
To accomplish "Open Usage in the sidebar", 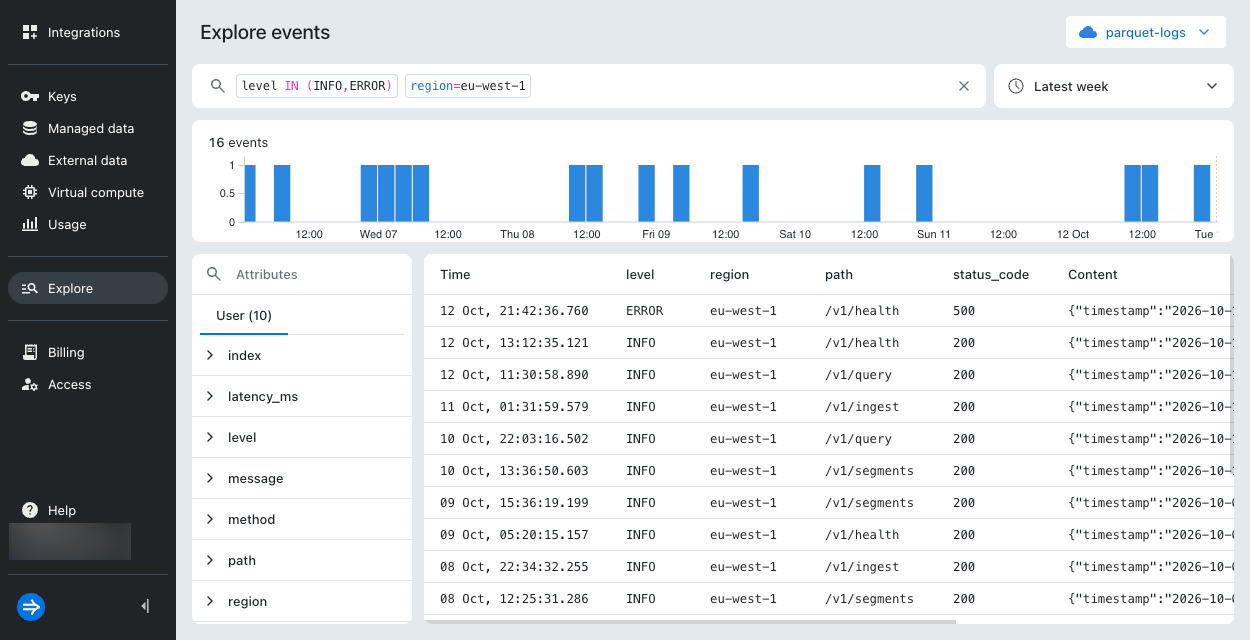I will pyautogui.click(x=88, y=224).
